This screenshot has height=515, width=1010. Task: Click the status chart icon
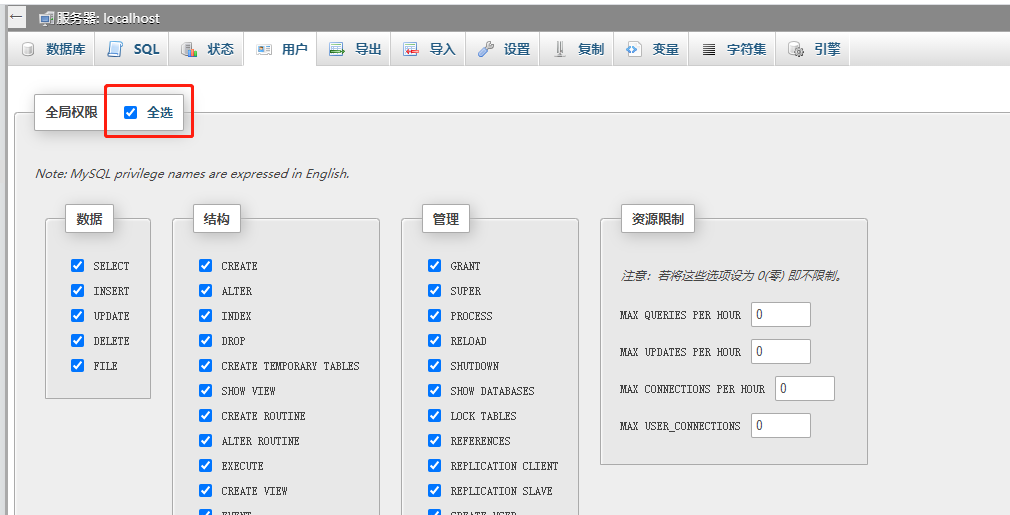pyautogui.click(x=189, y=50)
